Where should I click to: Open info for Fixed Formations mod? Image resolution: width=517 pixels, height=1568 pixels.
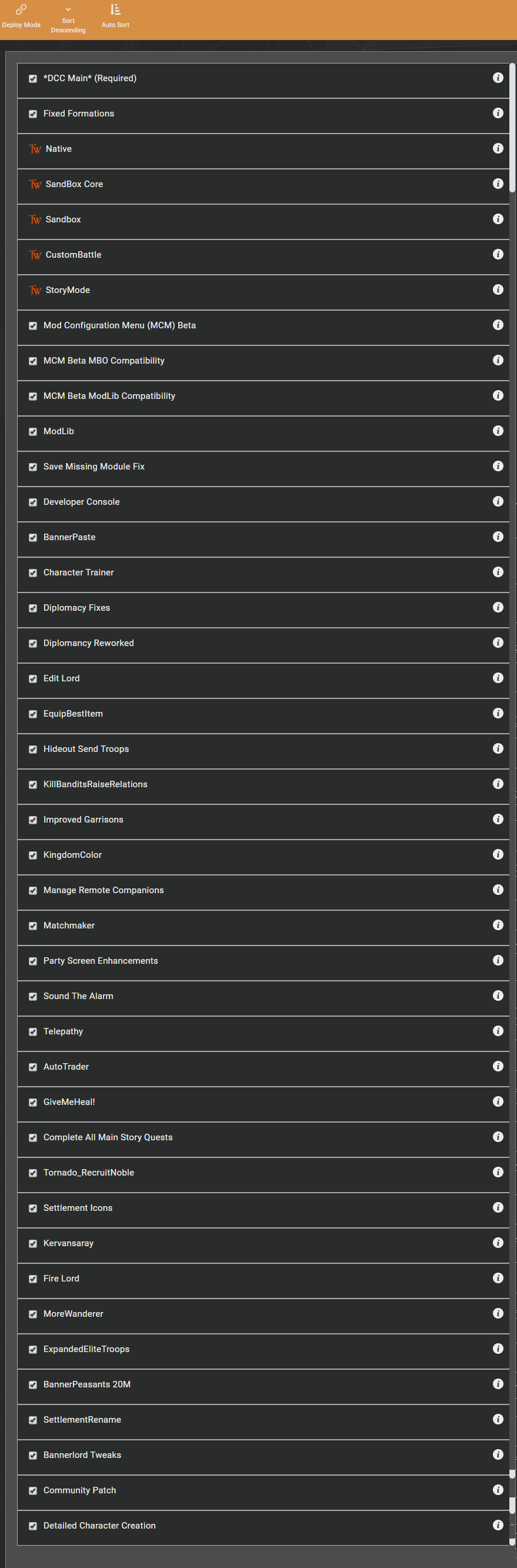click(498, 113)
